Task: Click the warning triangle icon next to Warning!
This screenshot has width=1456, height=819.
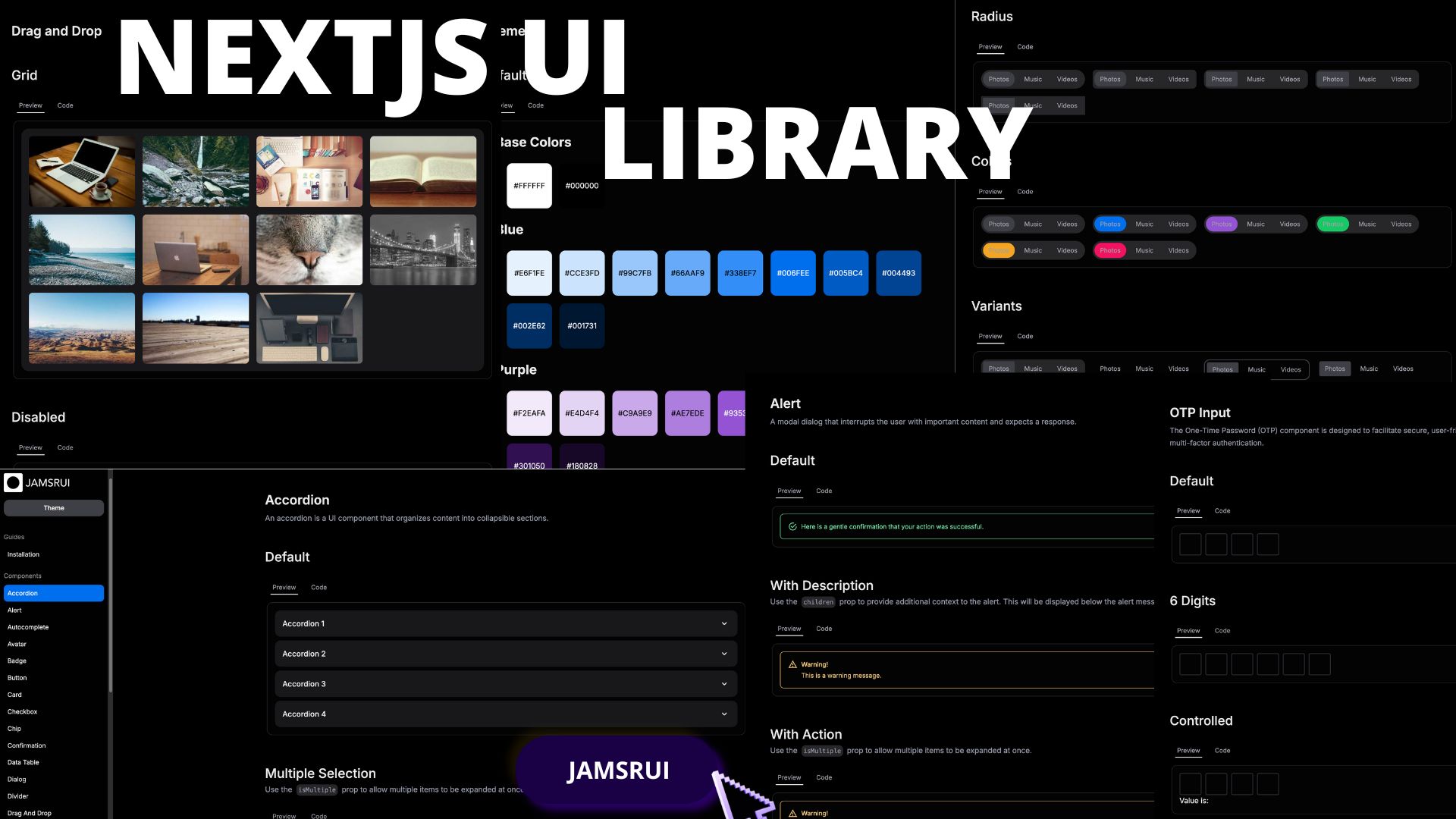Action: tap(792, 664)
